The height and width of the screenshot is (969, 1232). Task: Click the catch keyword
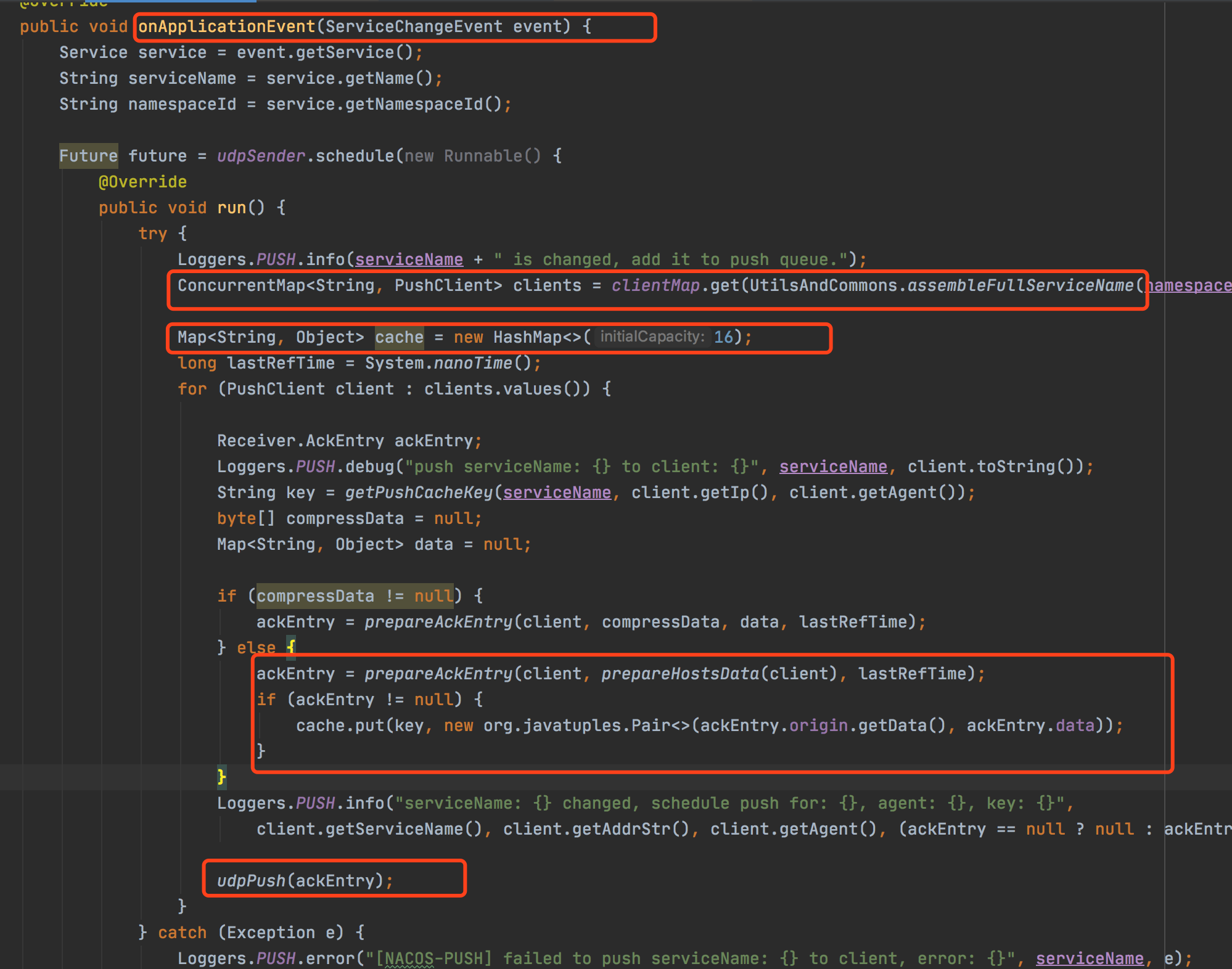pos(182,933)
